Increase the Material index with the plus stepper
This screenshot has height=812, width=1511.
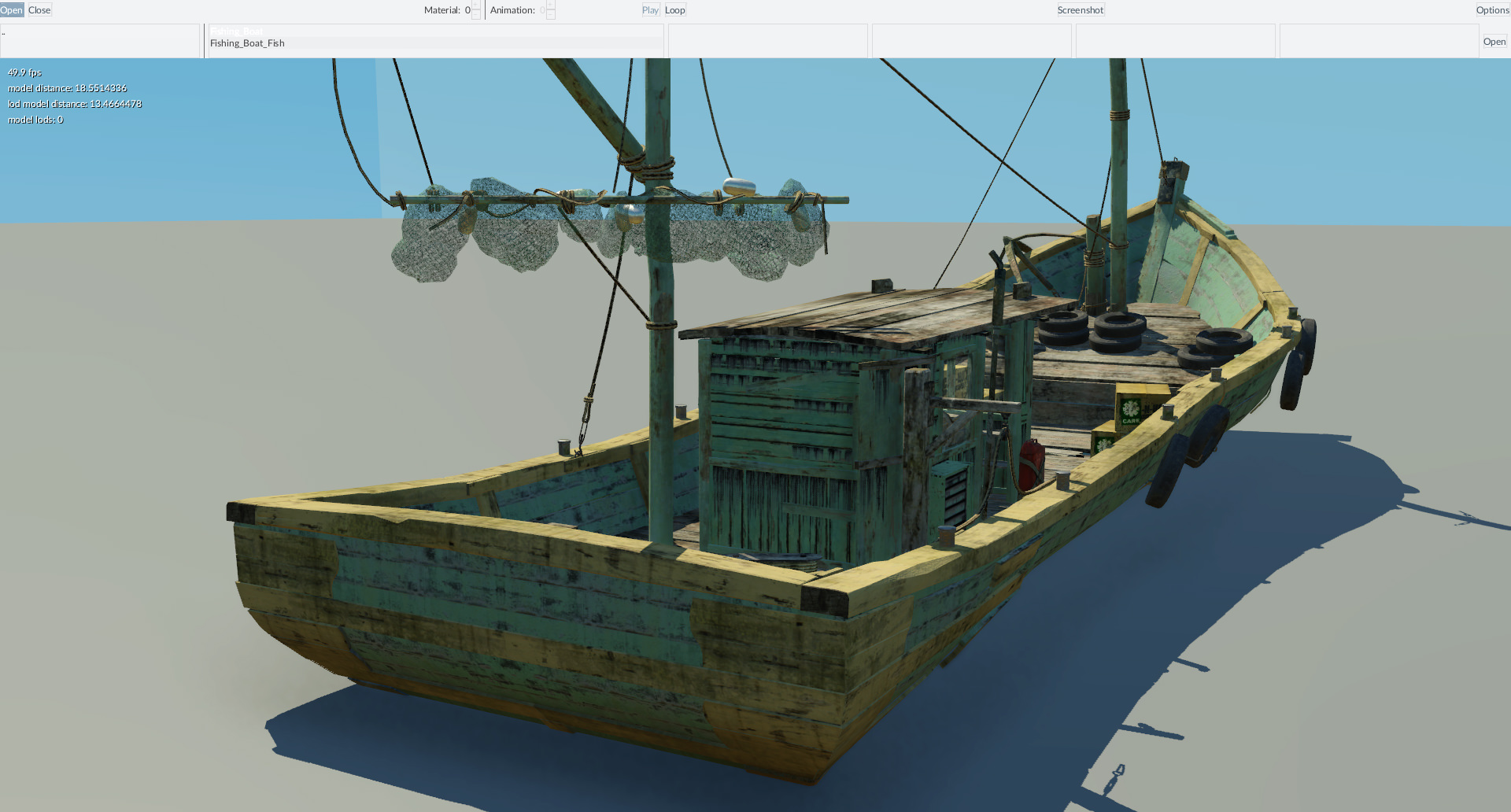coord(476,6)
